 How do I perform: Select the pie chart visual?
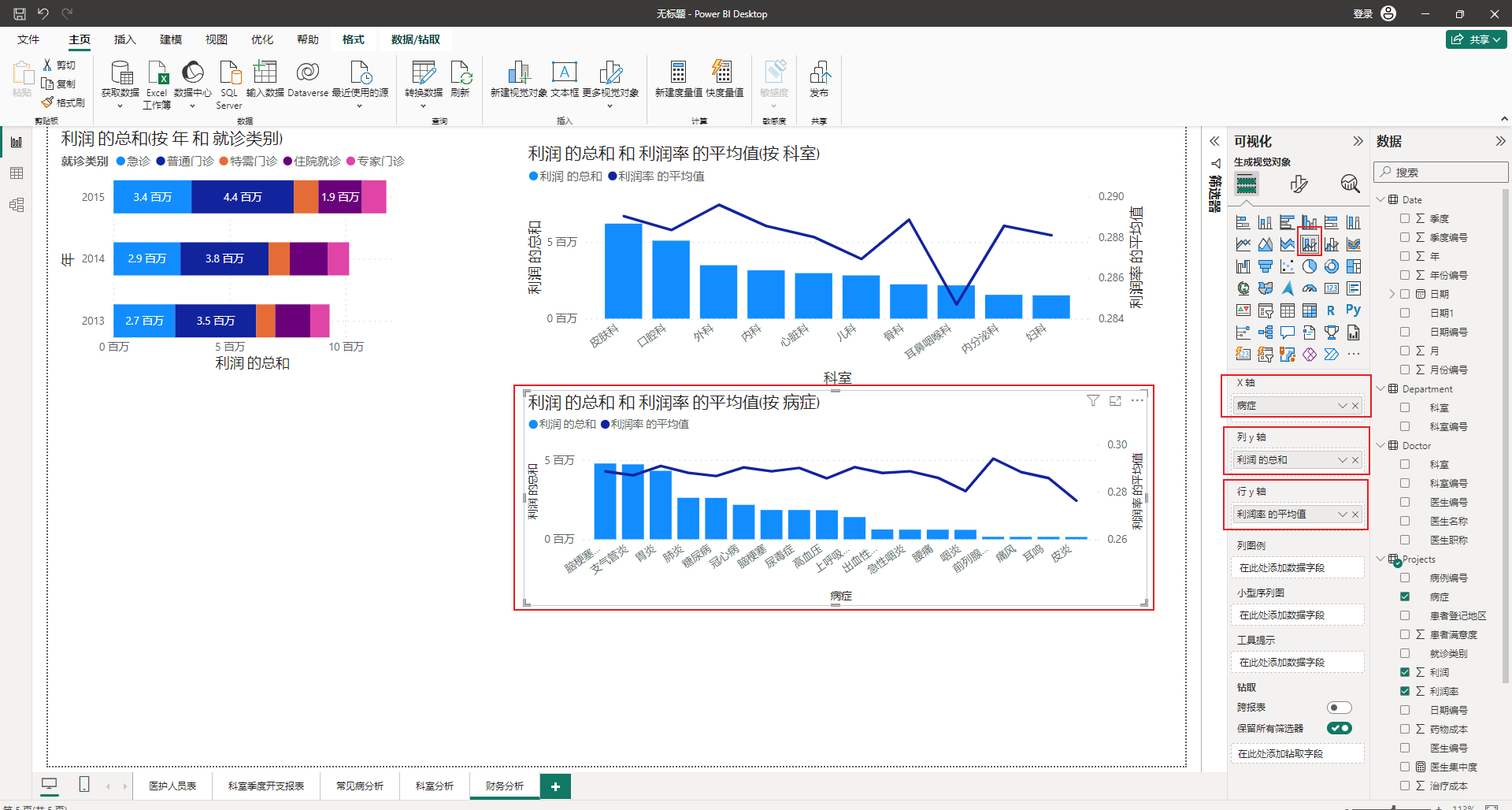tap(1309, 266)
